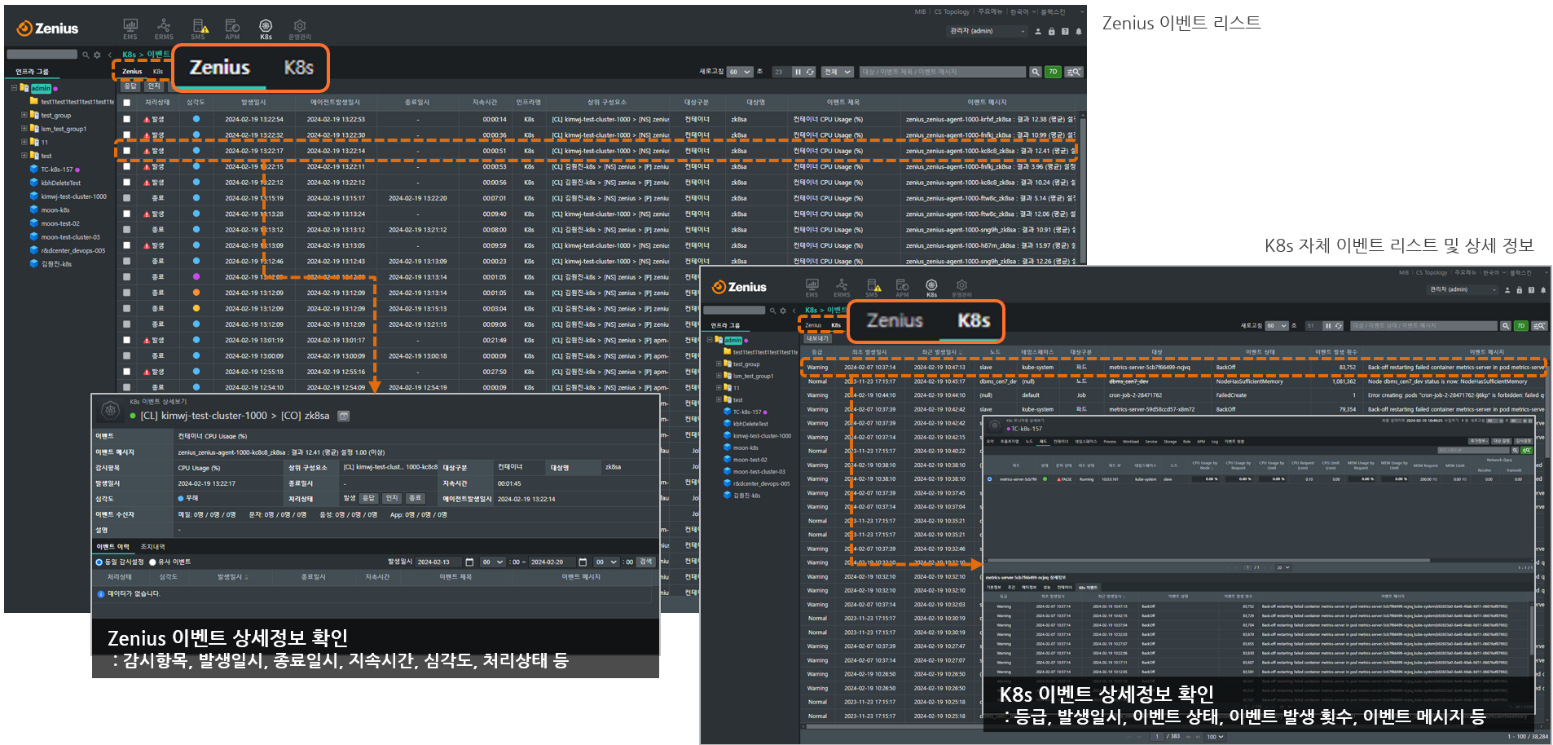Click the 종료 button in the detail popup 처리상태 row
1553x745 pixels.
click(x=415, y=498)
